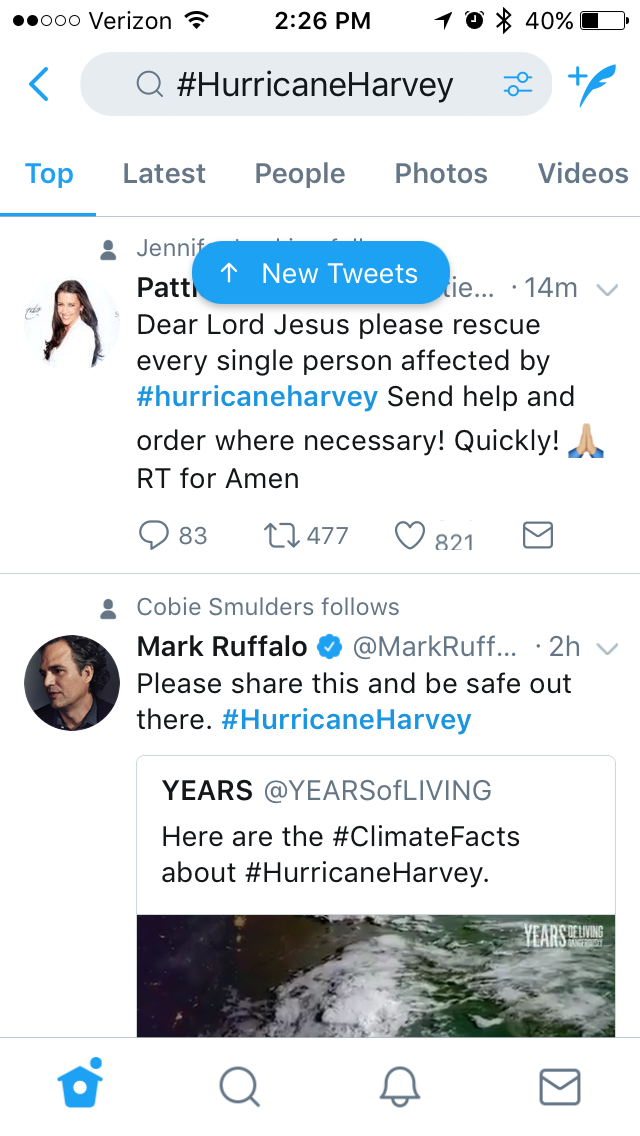Switch to the Photos tab

click(x=441, y=174)
